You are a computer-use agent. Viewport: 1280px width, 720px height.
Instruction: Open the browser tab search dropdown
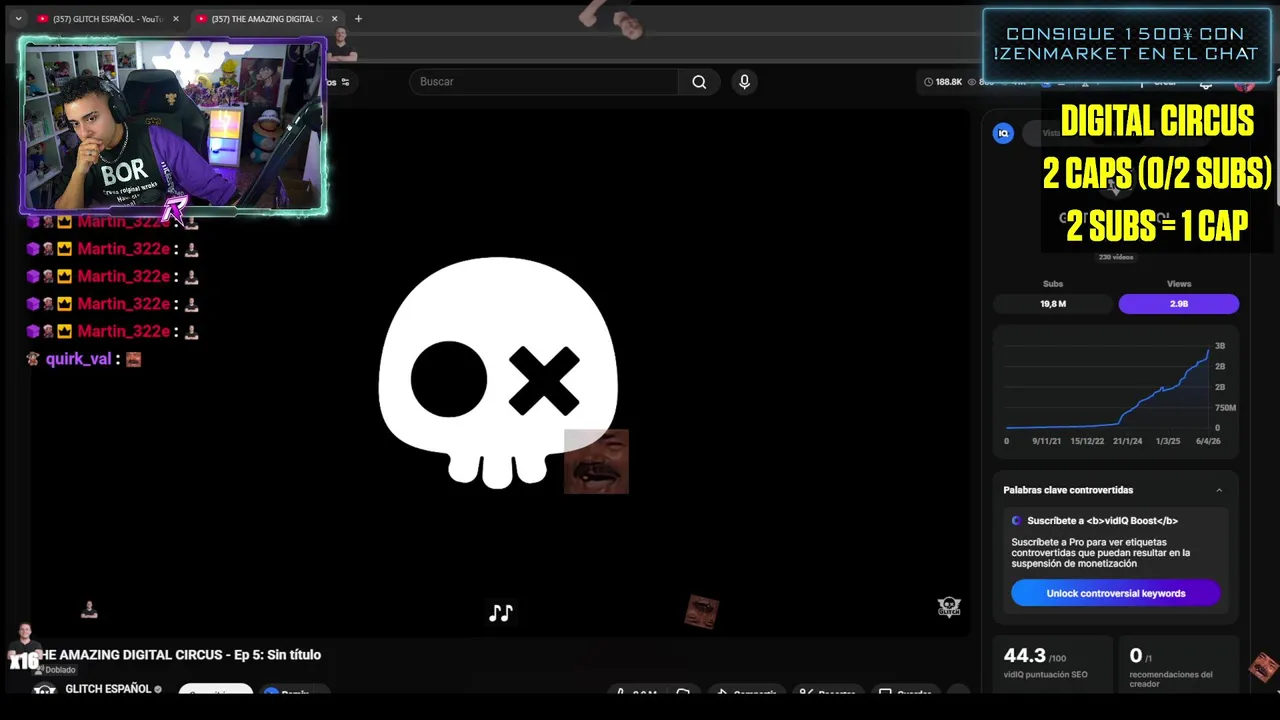(18, 19)
